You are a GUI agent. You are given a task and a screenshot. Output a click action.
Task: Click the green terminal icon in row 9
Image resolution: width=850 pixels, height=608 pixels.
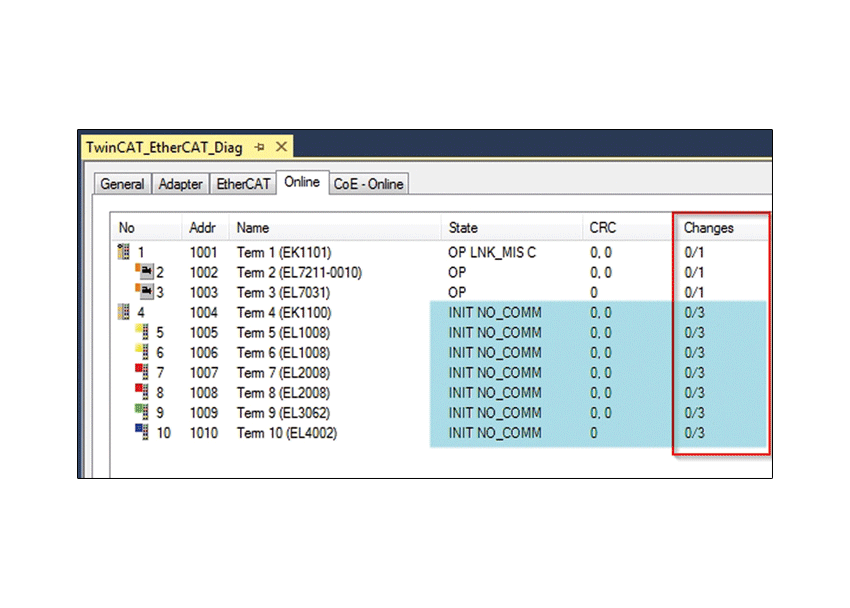click(142, 411)
